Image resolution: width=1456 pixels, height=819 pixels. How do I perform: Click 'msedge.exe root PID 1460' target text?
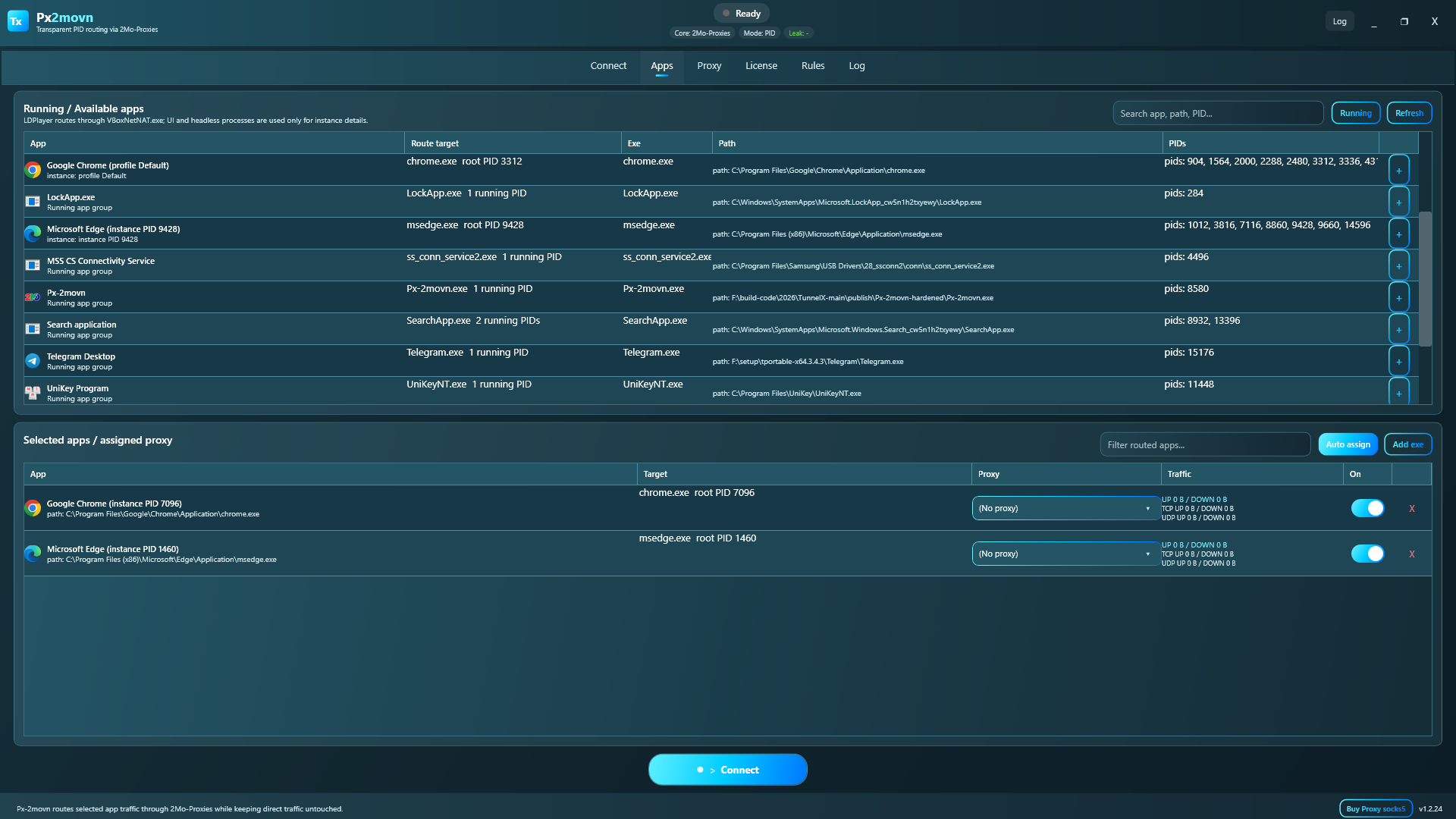(698, 538)
